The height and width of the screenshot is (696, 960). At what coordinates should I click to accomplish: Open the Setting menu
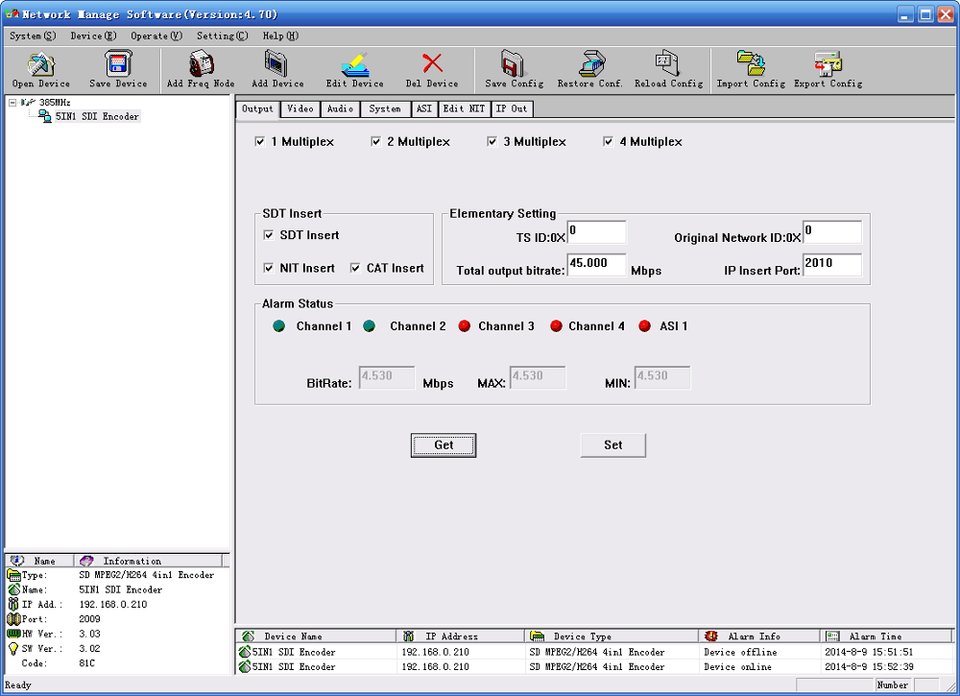(222, 36)
